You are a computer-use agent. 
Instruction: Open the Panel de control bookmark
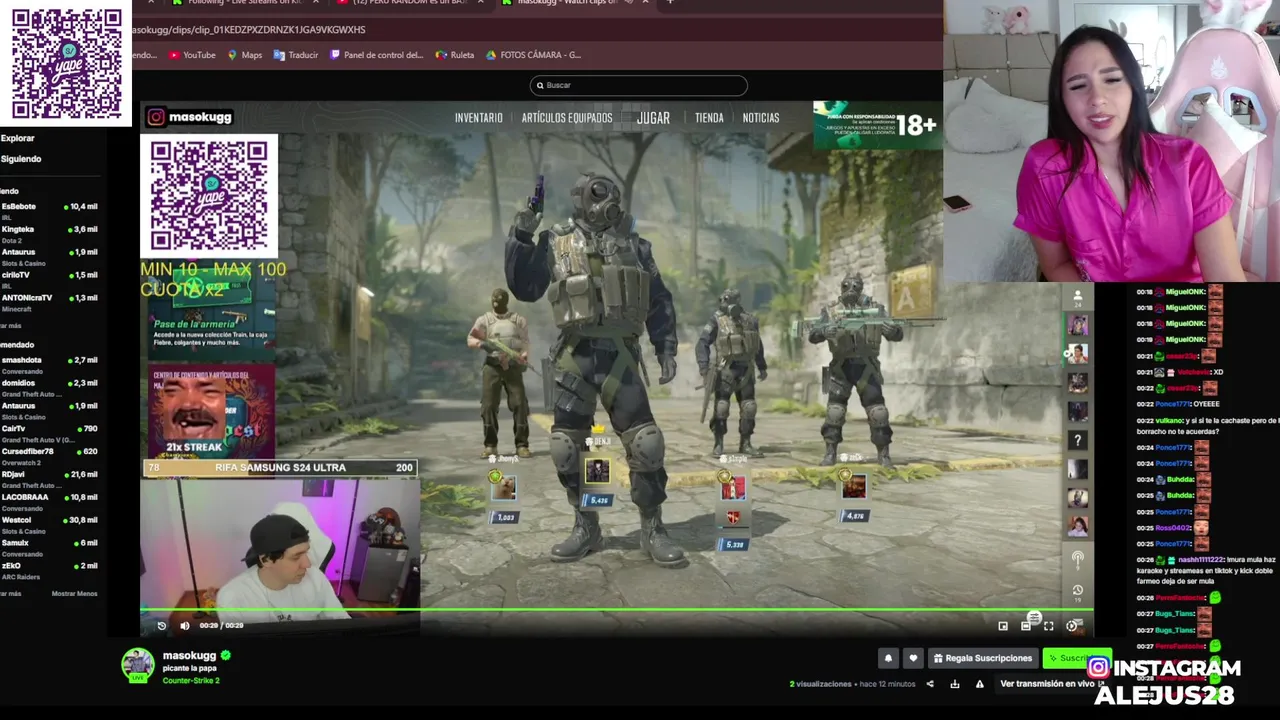point(376,55)
